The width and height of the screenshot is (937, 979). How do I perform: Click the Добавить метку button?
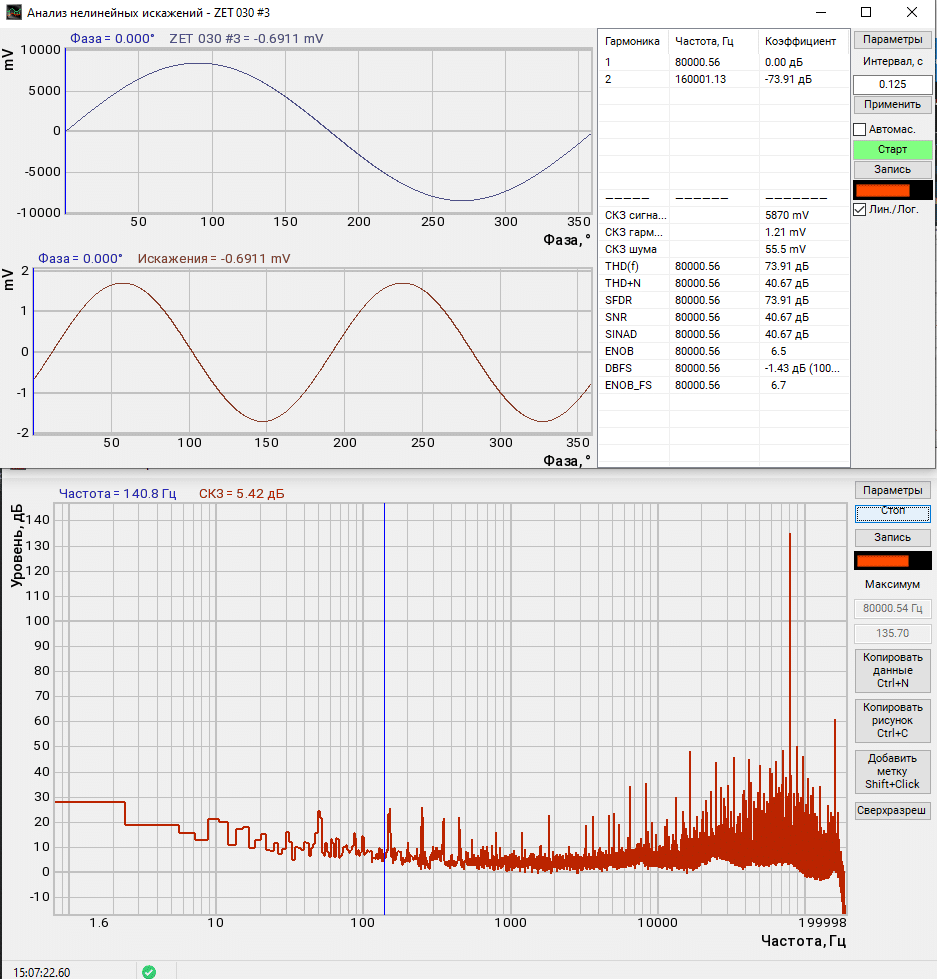click(x=892, y=771)
